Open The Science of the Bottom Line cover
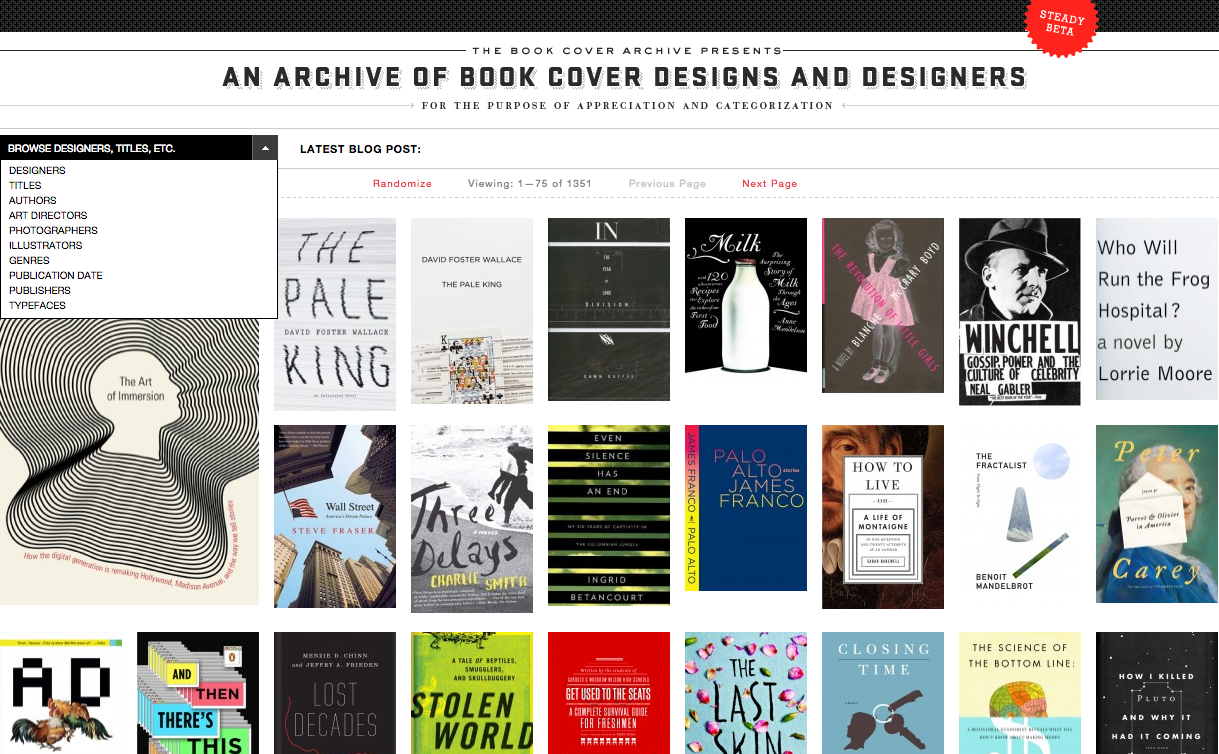Viewport: 1219px width, 754px height. click(x=1020, y=693)
